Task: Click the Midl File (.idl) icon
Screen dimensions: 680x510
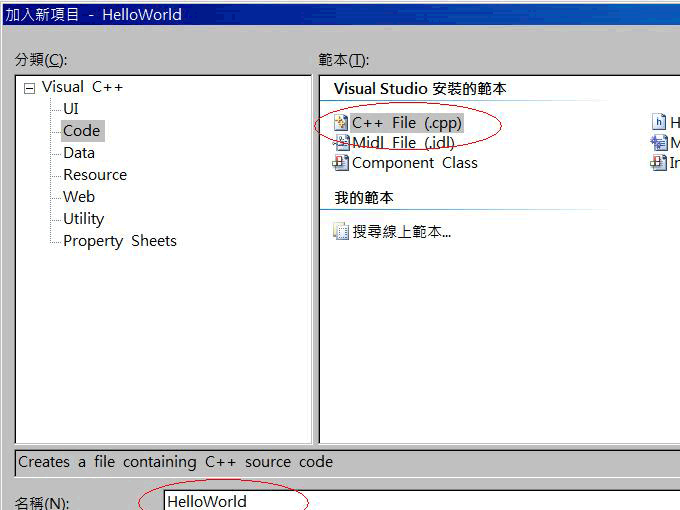Action: (342, 142)
